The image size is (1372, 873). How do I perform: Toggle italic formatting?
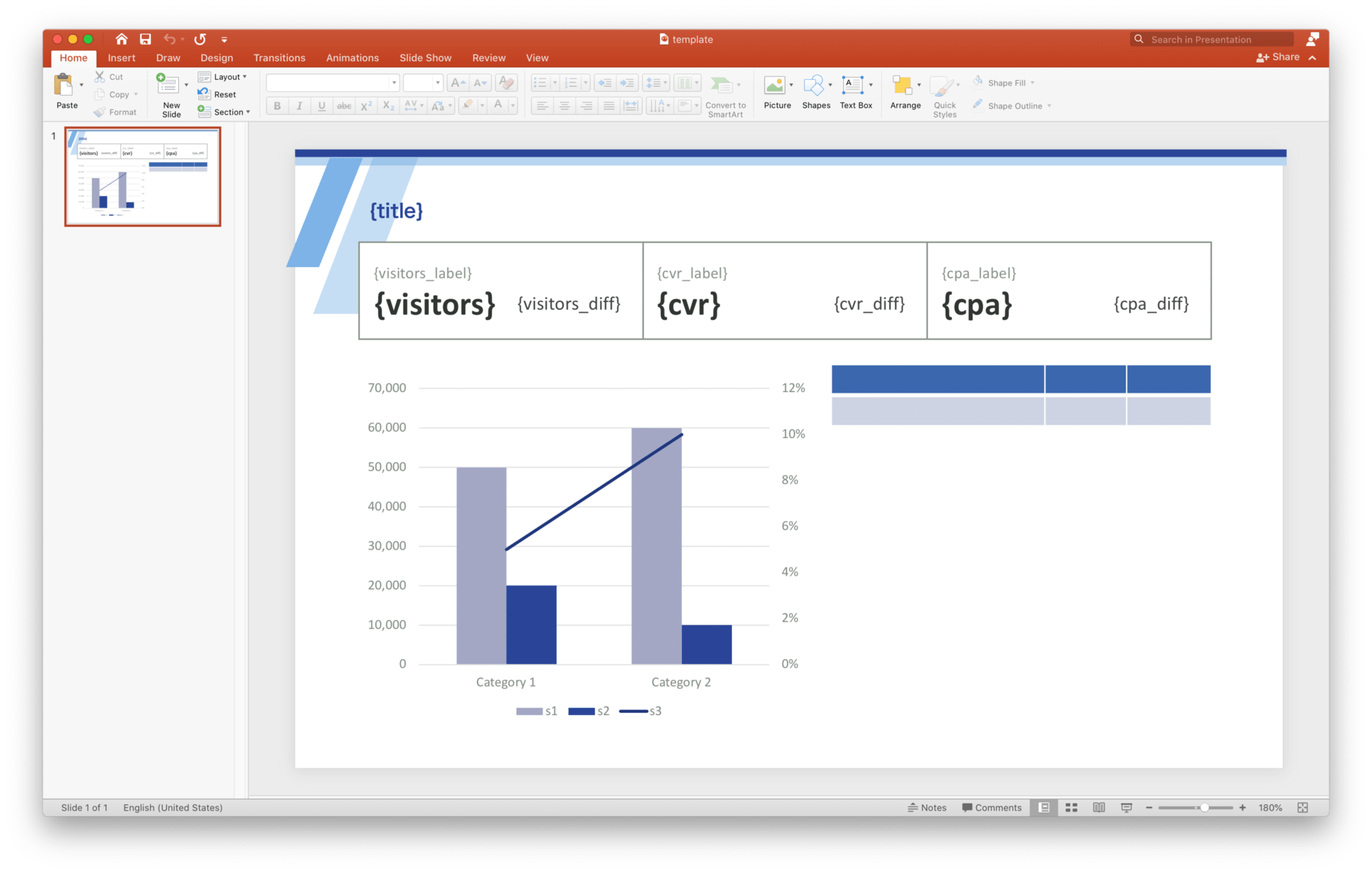(x=299, y=106)
